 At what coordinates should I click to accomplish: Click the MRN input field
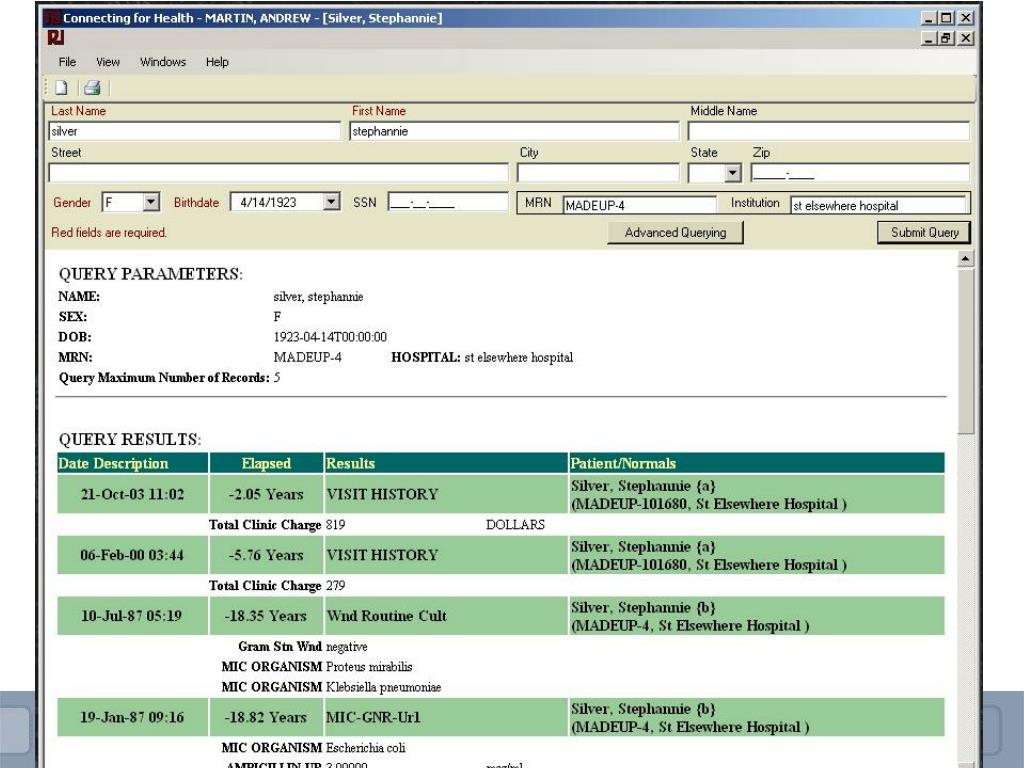point(639,205)
